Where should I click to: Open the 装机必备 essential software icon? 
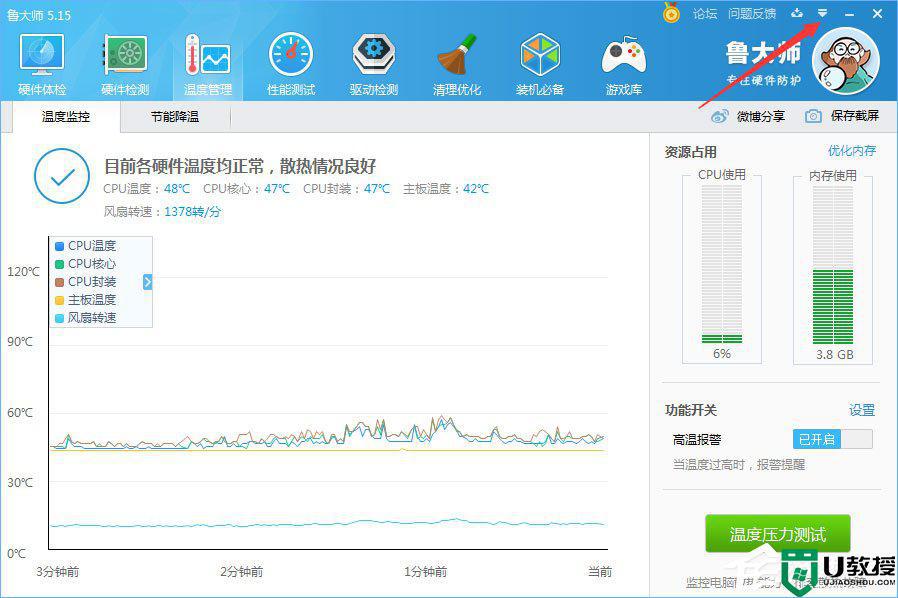point(540,57)
